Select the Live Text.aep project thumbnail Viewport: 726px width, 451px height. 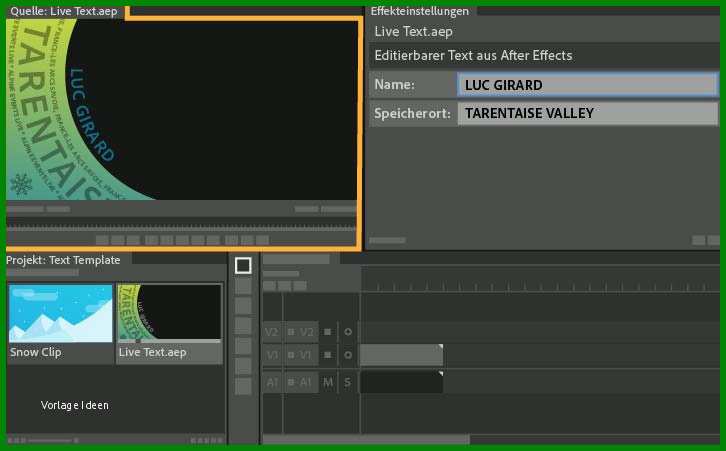click(x=169, y=313)
